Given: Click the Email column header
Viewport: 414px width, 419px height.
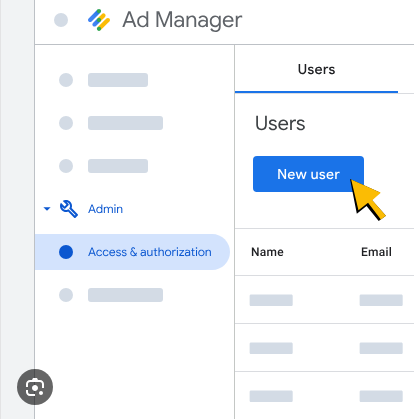Looking at the screenshot, I should pyautogui.click(x=376, y=252).
